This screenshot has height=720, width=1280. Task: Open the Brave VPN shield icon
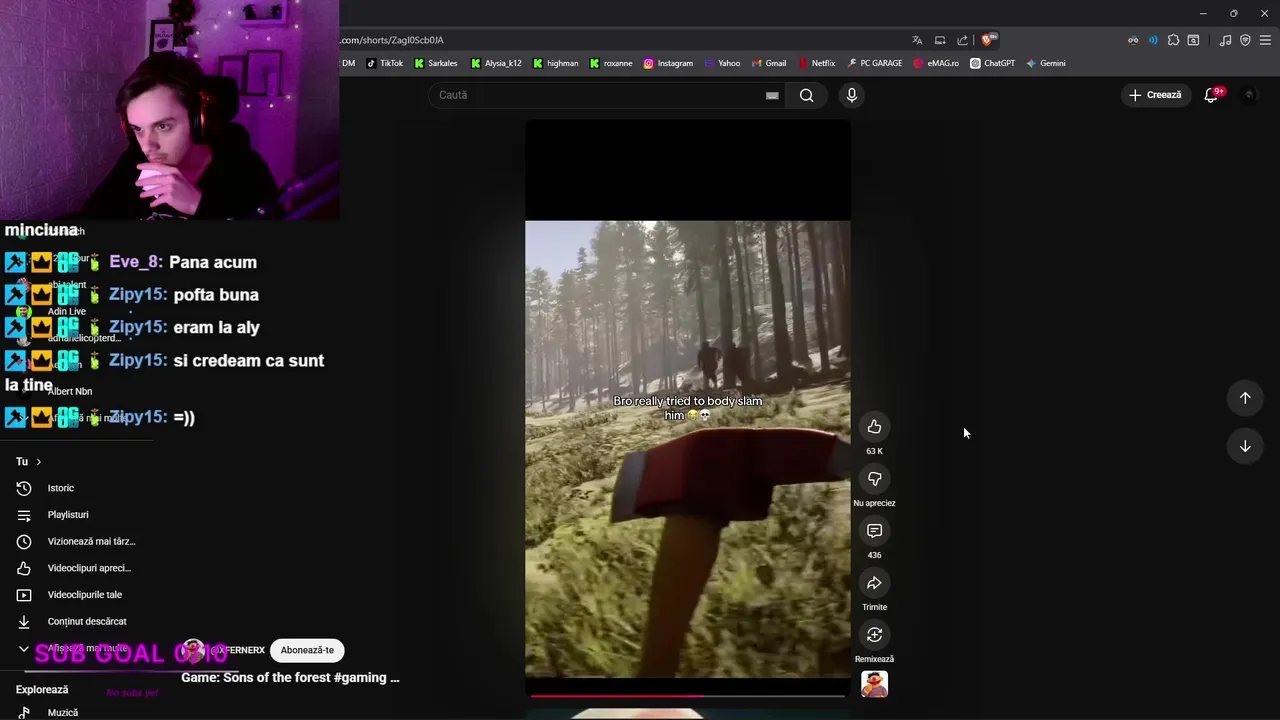[x=1245, y=40]
